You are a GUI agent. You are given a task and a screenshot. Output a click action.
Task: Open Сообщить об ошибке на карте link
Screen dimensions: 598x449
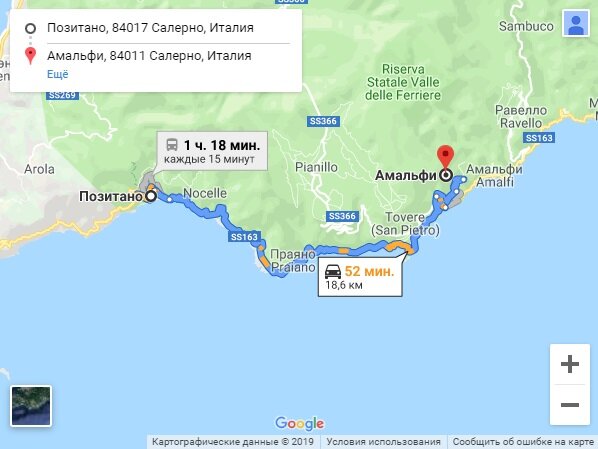[x=523, y=442]
